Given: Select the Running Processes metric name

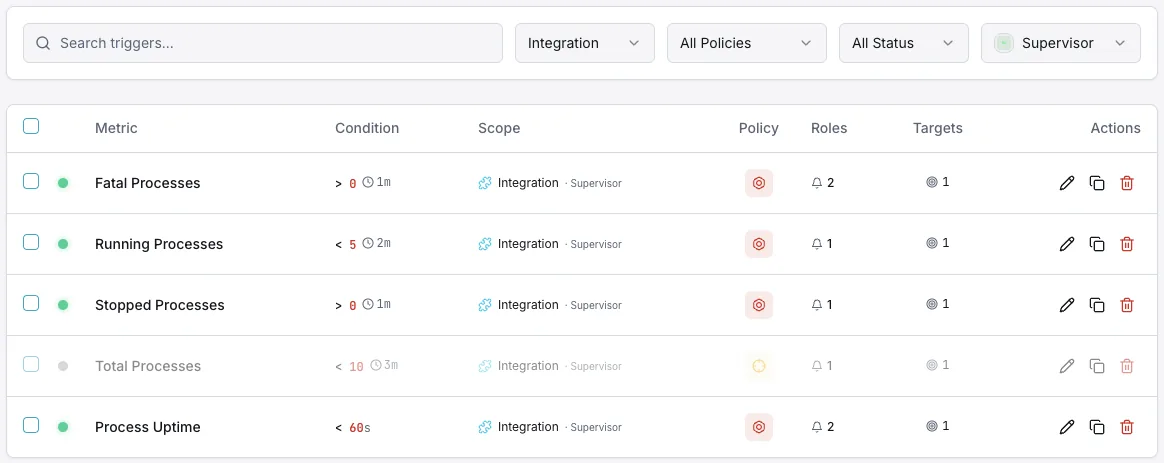Looking at the screenshot, I should [x=159, y=244].
